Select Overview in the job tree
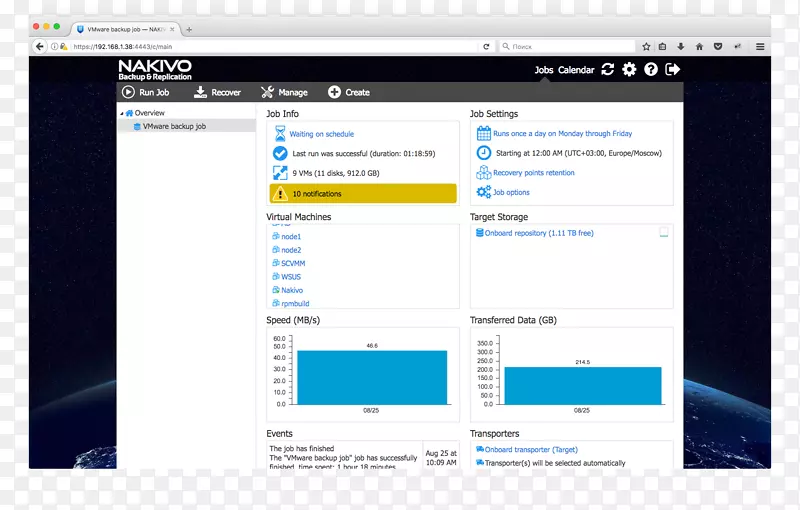 149,113
